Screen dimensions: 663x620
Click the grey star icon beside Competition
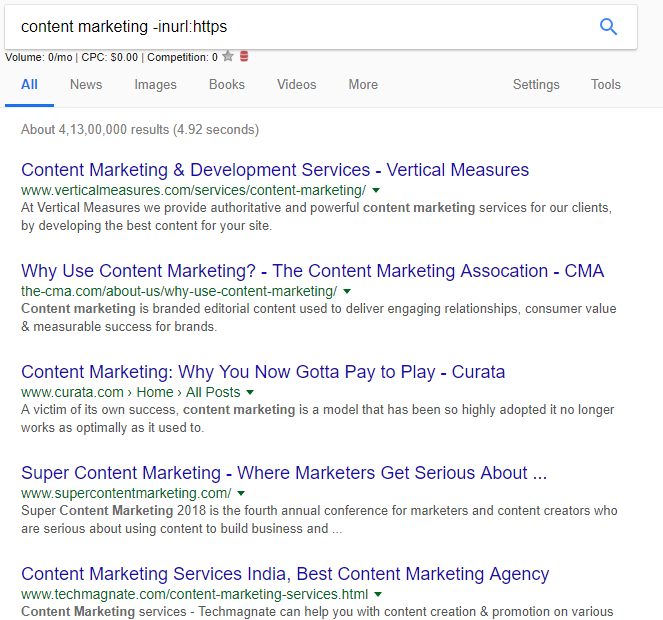[228, 57]
